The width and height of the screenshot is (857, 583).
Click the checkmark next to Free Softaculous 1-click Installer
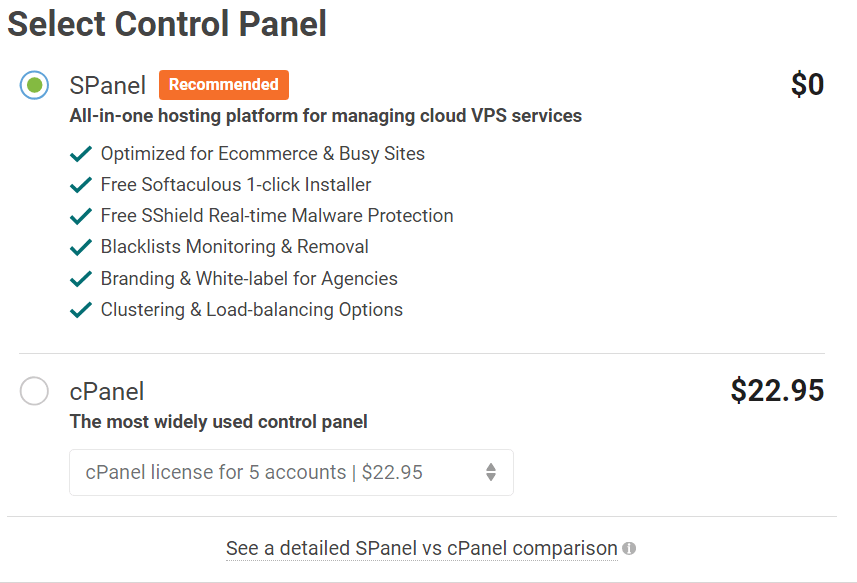pos(82,184)
